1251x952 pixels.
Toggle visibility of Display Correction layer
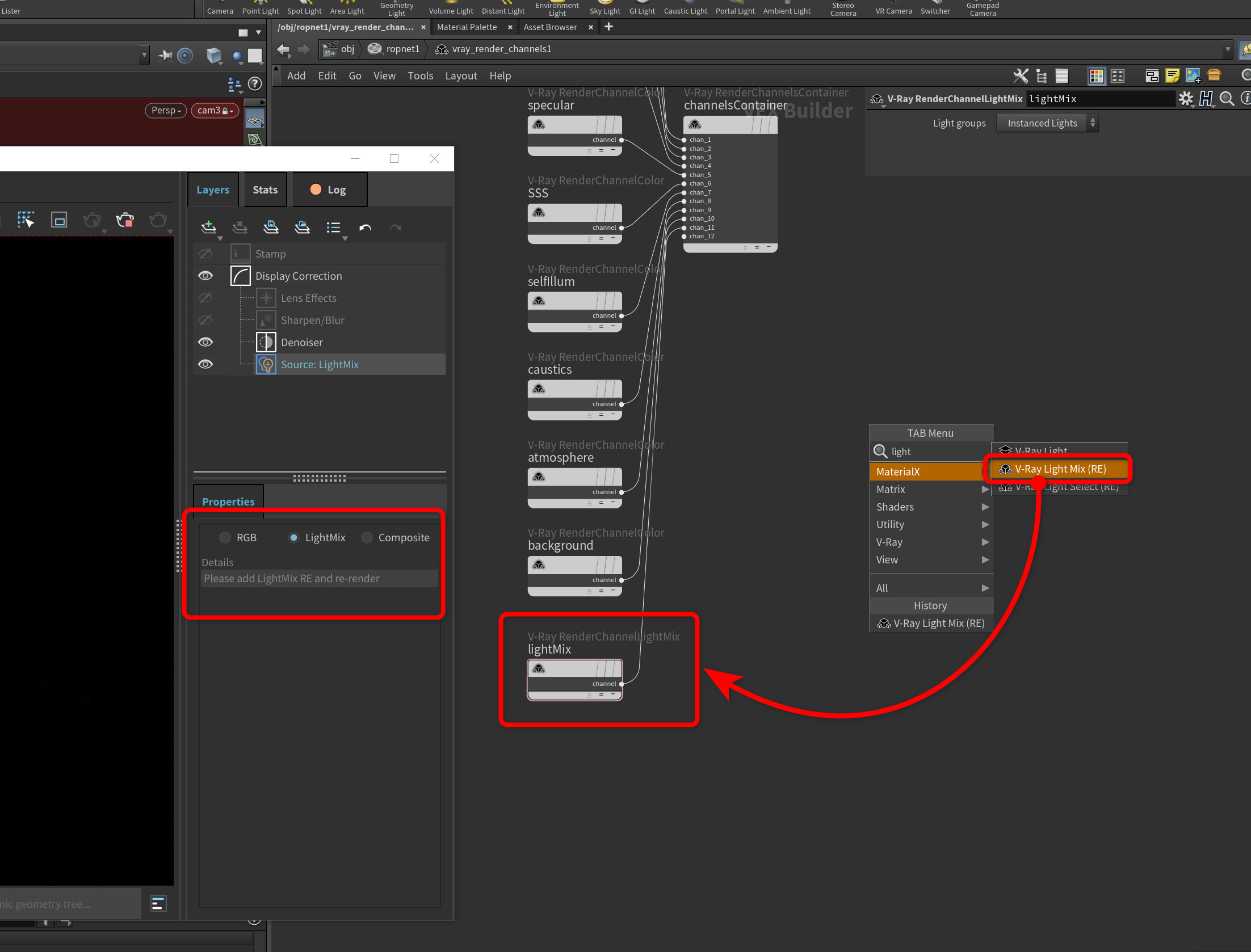(205, 275)
